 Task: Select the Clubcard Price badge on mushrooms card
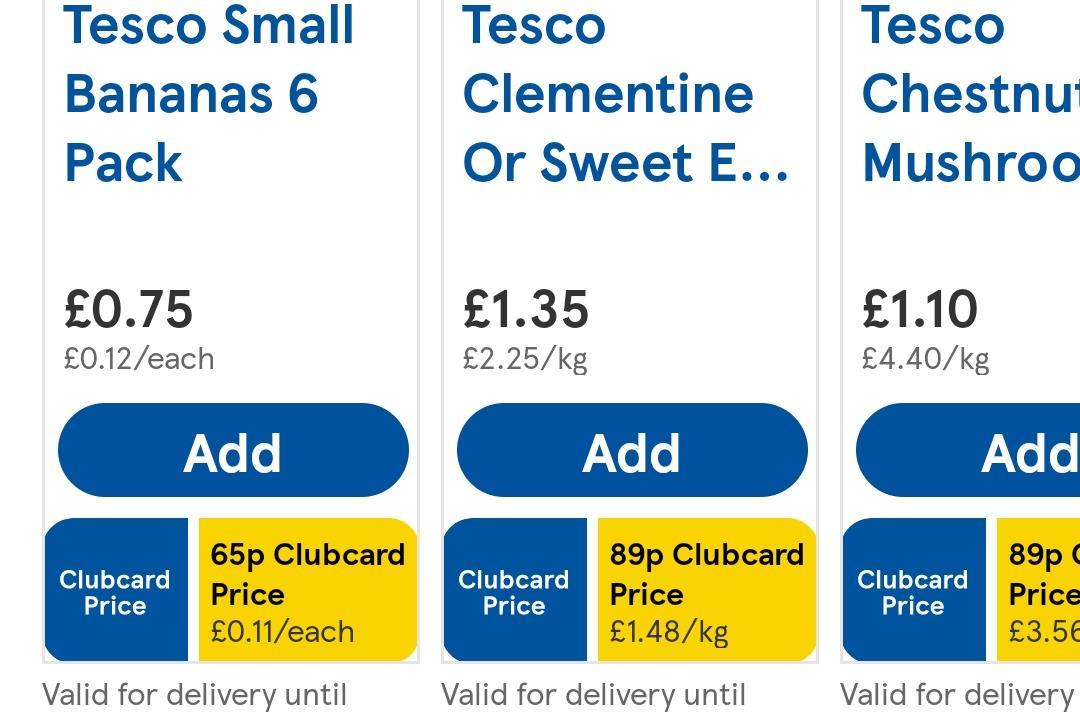tap(913, 590)
